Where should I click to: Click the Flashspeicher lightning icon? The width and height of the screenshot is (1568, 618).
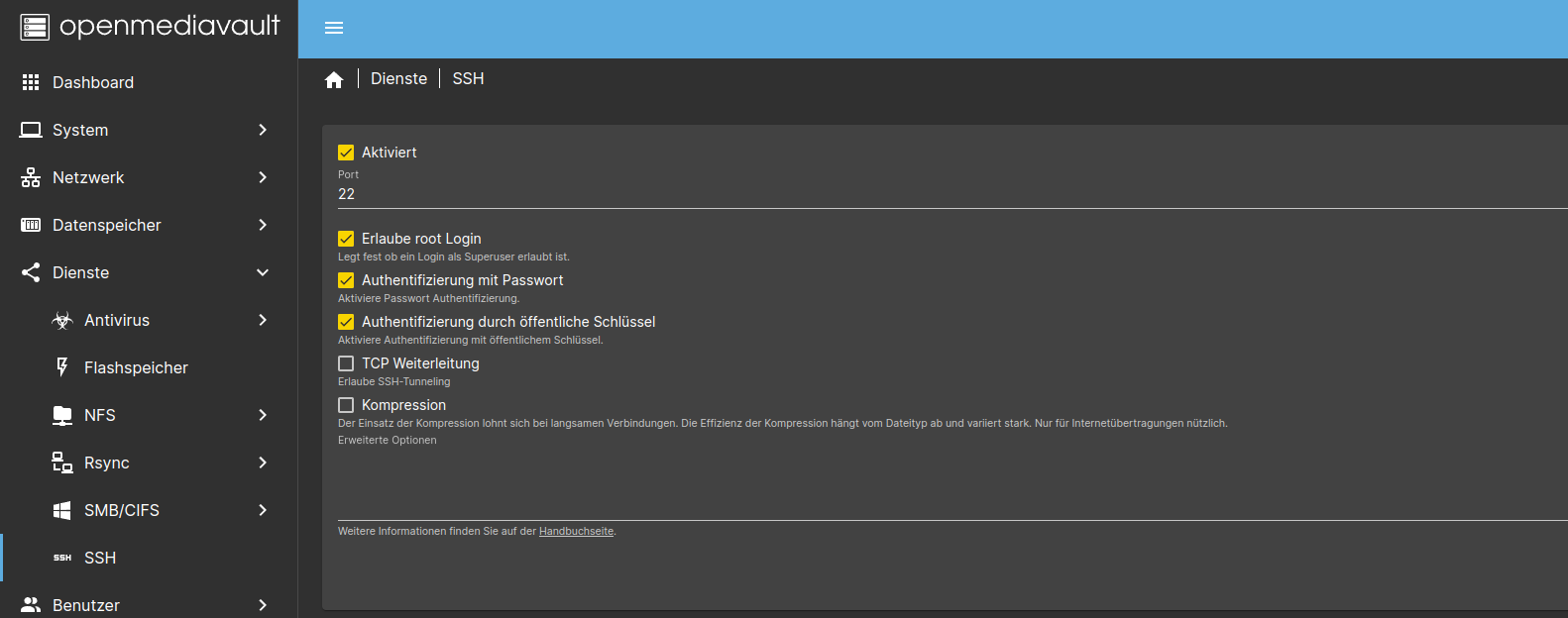pyautogui.click(x=62, y=367)
